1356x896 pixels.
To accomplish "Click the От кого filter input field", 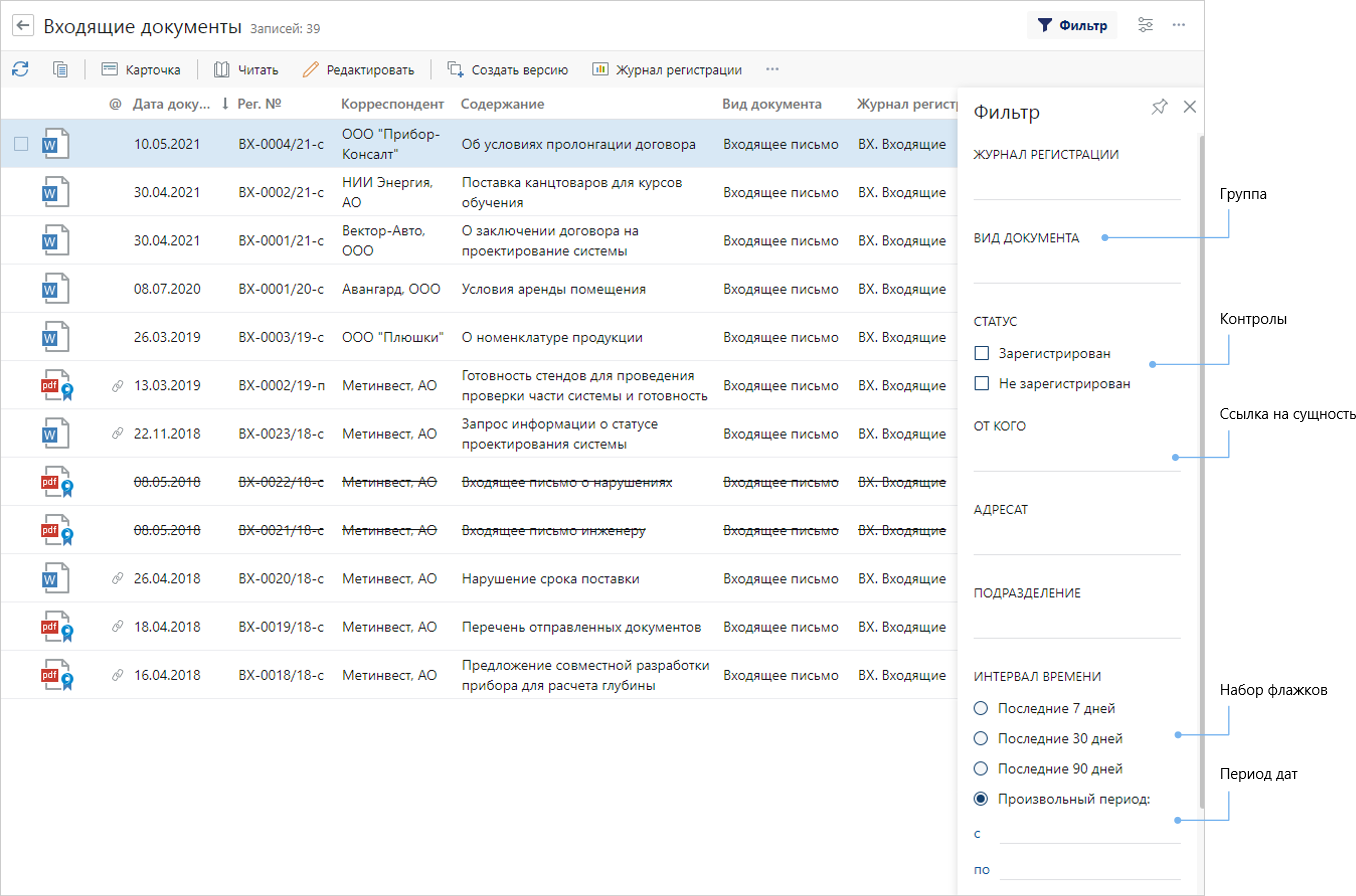I will click(x=1076, y=458).
